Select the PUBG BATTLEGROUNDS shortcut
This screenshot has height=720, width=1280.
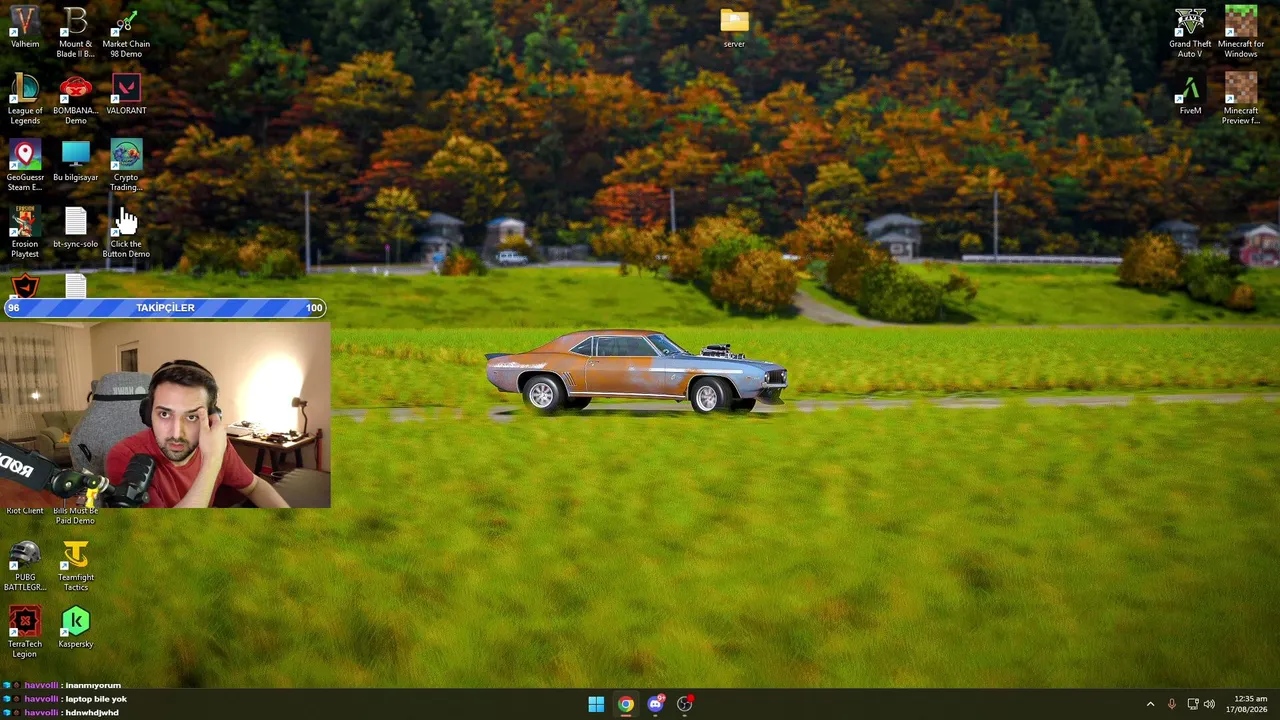(x=25, y=567)
